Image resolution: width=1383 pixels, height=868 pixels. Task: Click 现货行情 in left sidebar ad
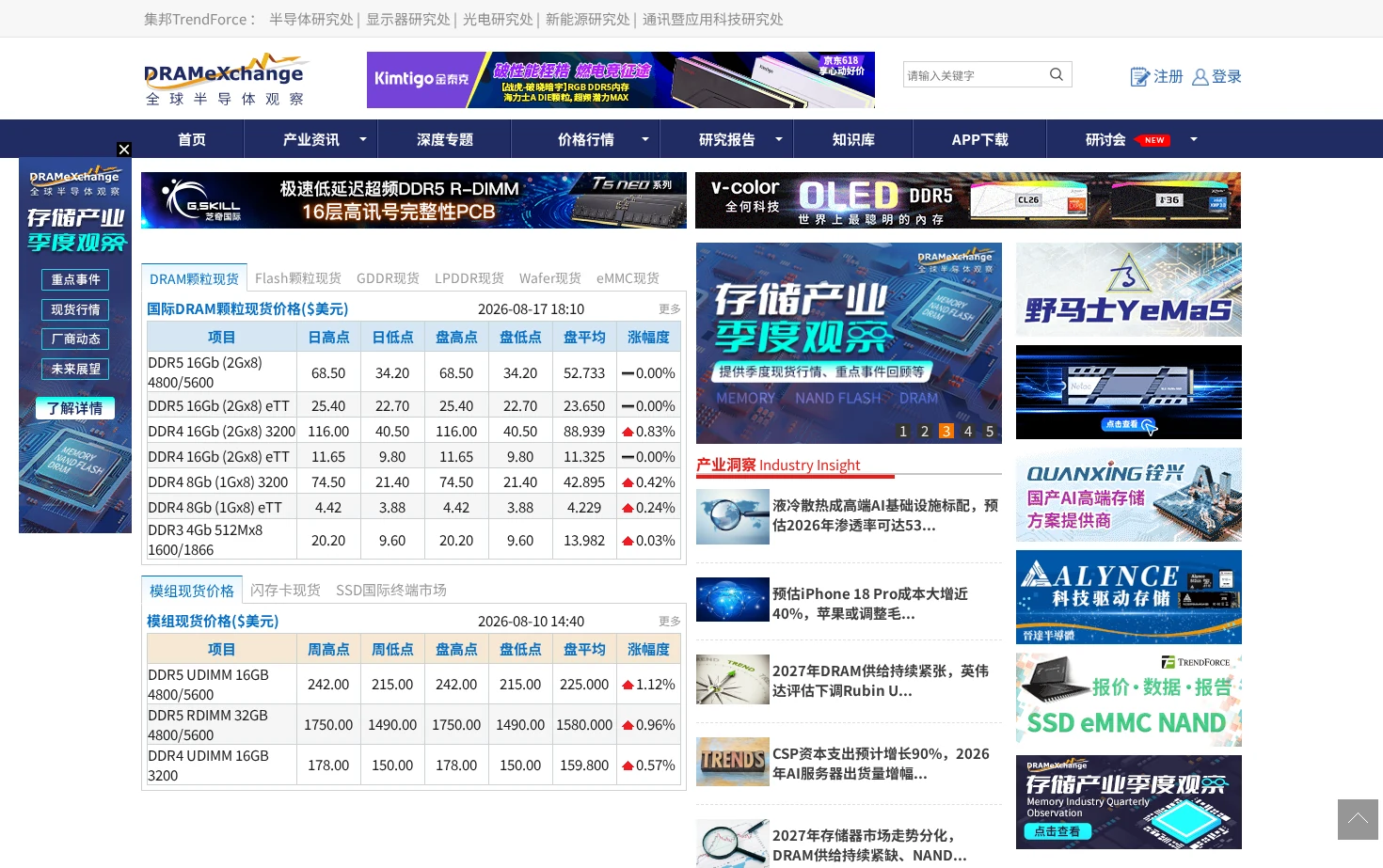coord(75,309)
